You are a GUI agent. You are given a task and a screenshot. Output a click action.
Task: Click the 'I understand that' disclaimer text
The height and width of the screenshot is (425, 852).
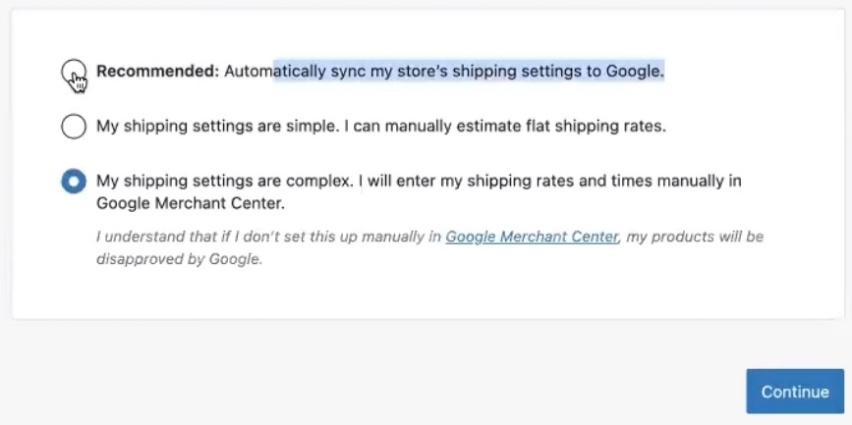150,237
